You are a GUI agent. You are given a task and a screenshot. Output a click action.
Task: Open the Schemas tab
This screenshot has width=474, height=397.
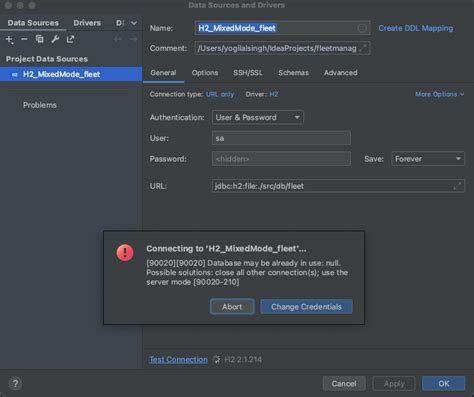point(293,73)
